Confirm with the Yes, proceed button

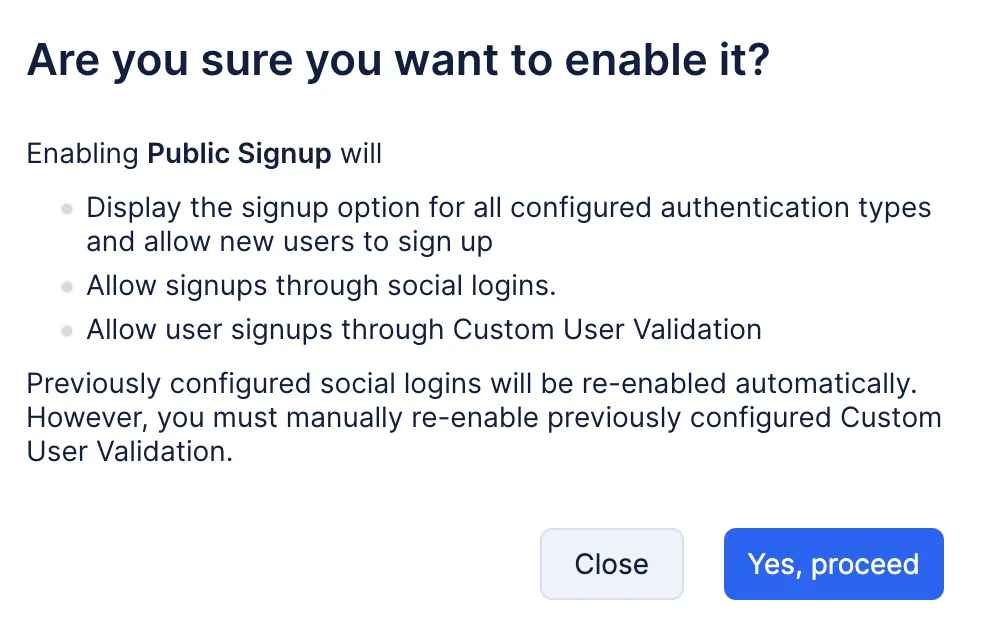(833, 564)
